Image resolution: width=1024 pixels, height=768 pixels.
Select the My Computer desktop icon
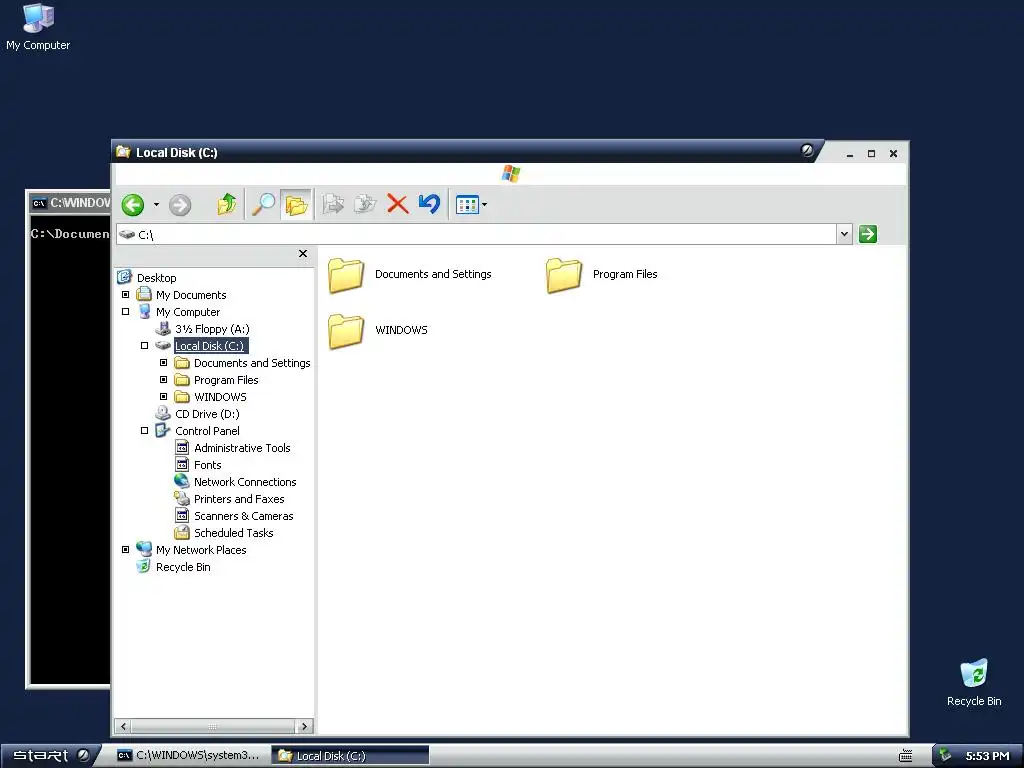[38, 27]
